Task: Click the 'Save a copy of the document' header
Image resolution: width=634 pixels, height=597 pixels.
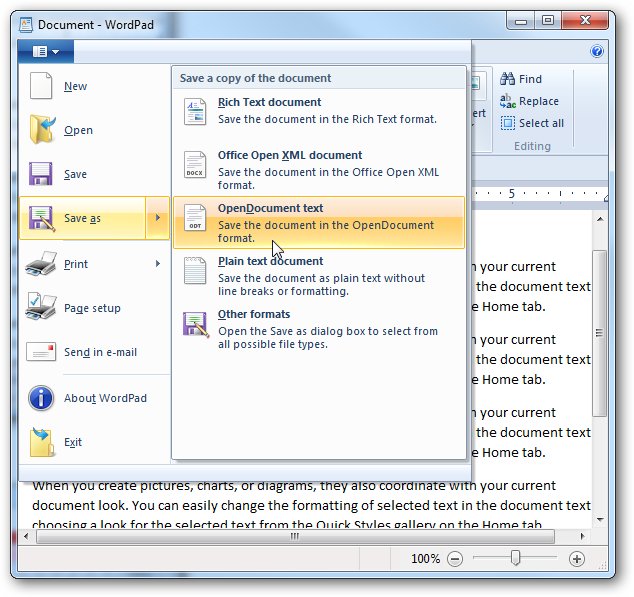Action: tap(255, 78)
